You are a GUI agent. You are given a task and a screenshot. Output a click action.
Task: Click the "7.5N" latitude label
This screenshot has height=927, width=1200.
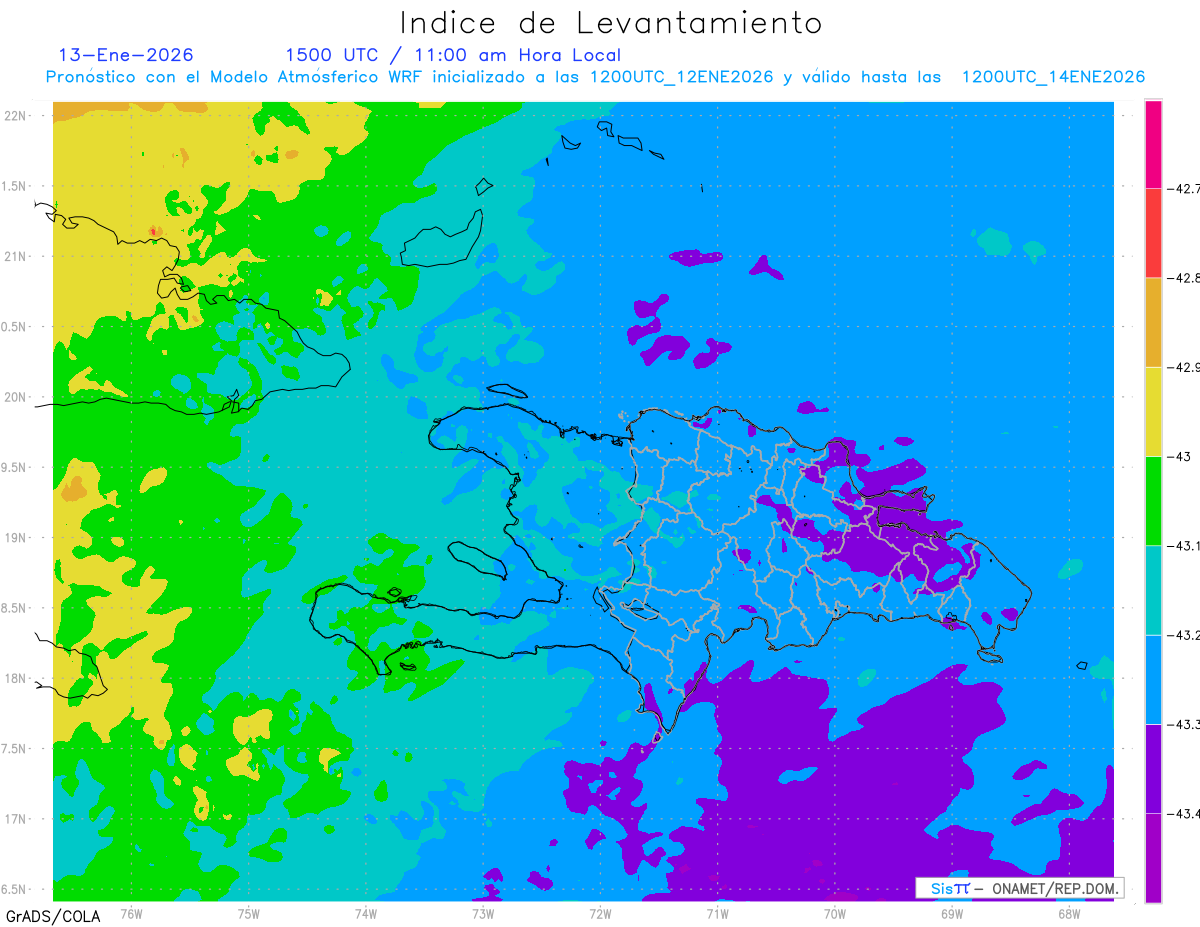click(x=14, y=749)
